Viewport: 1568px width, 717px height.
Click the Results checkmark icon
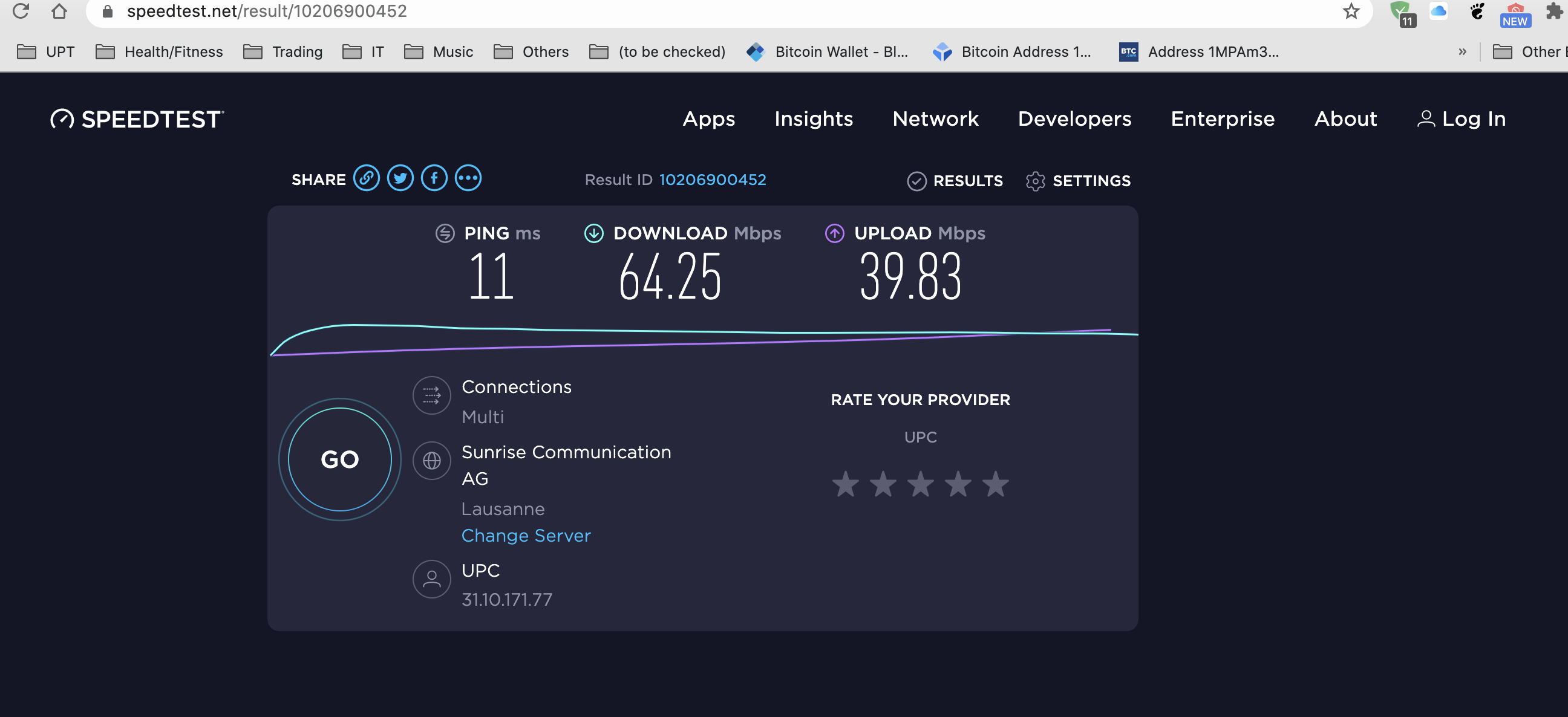point(916,181)
